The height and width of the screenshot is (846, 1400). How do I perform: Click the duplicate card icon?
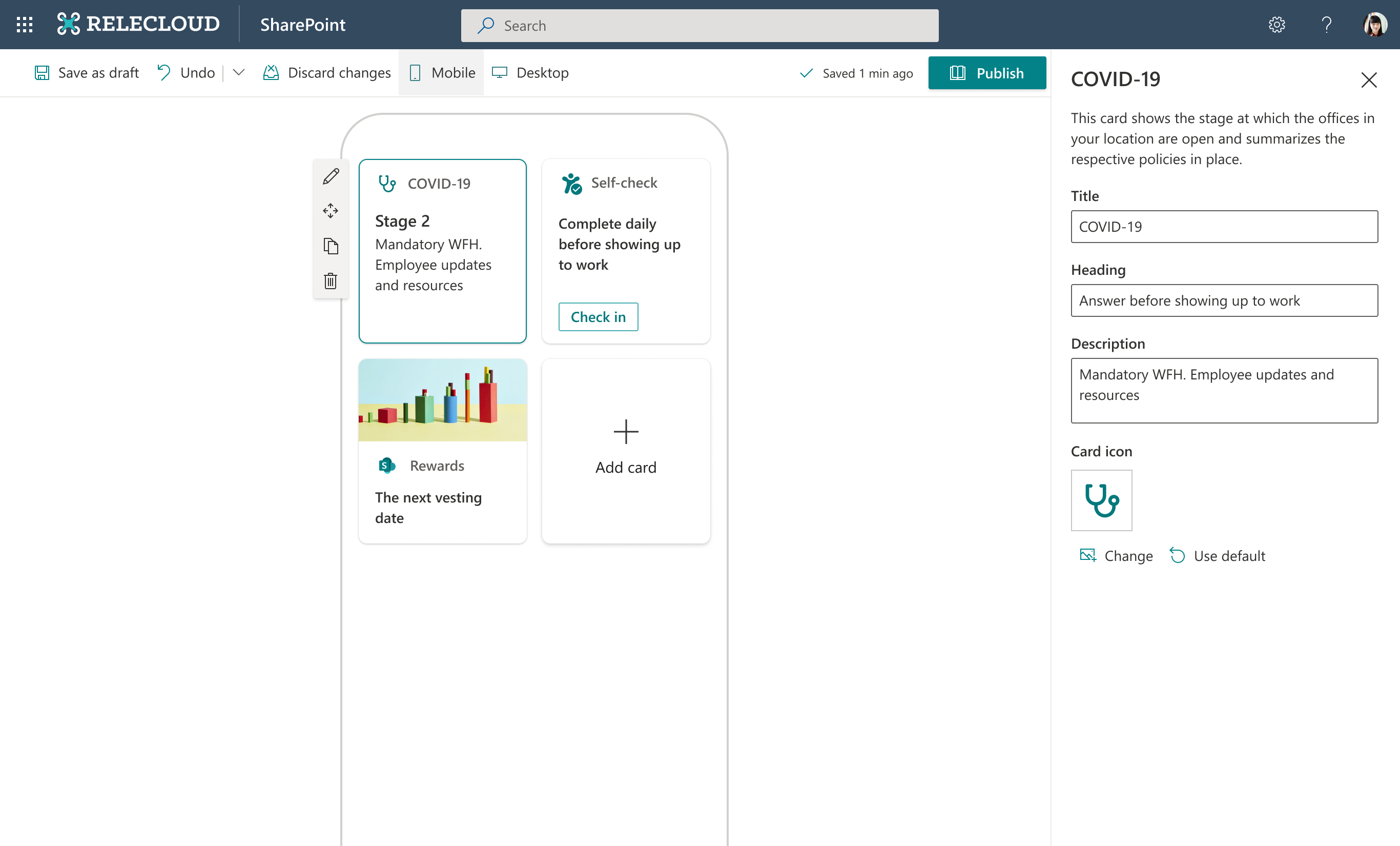tap(331, 246)
